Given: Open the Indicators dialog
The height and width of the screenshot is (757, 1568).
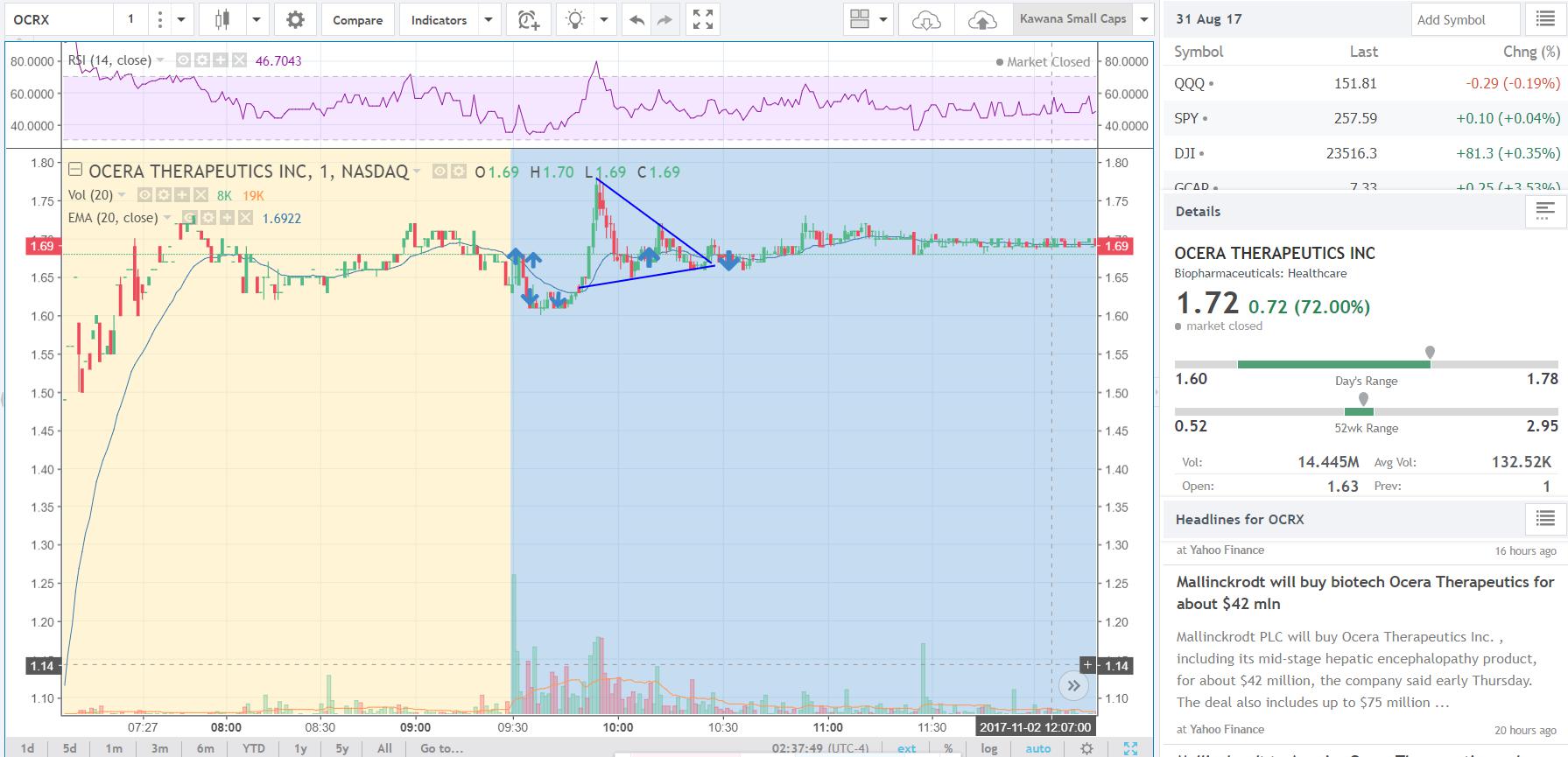Looking at the screenshot, I should click(x=439, y=19).
